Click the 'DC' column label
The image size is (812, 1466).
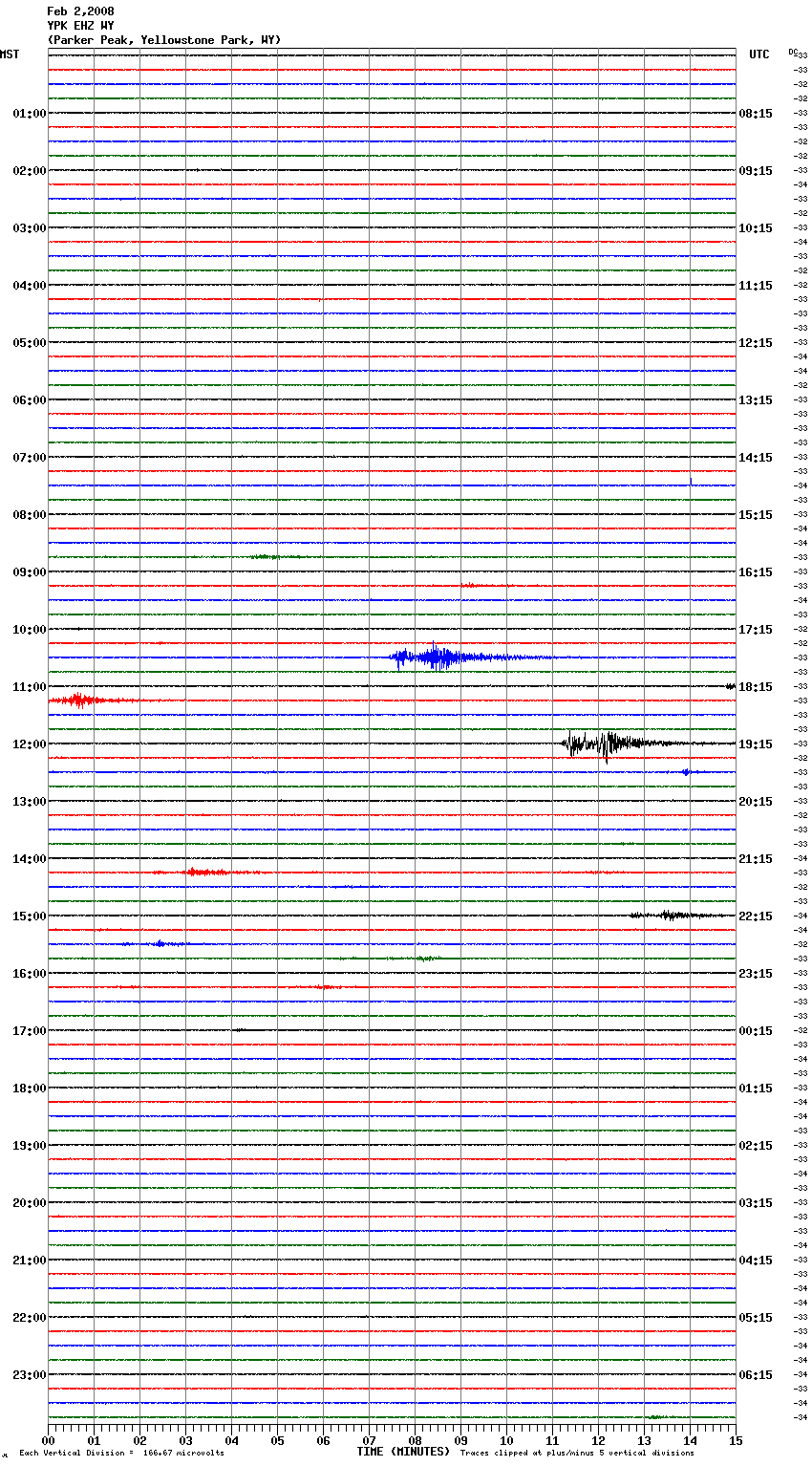click(x=793, y=52)
